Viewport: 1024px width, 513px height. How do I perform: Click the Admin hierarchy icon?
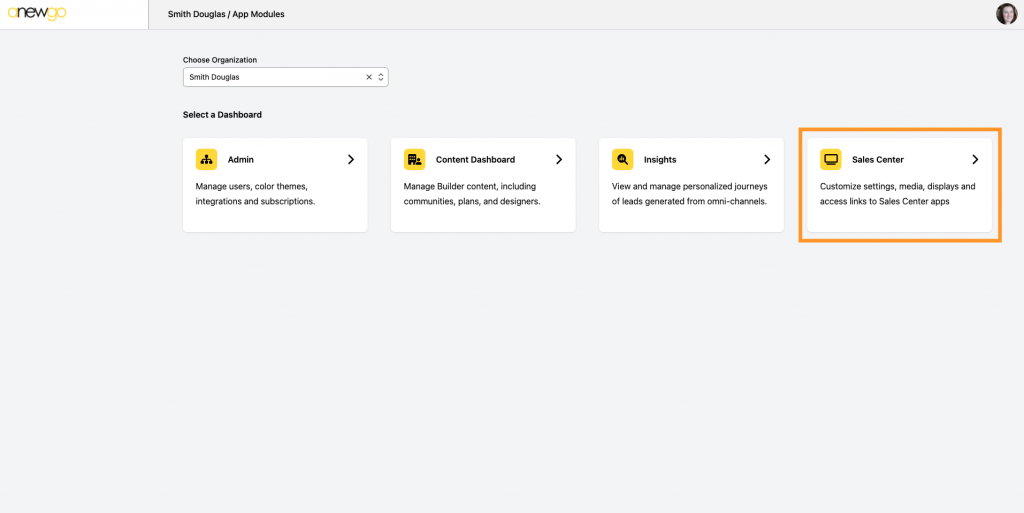[x=206, y=159]
